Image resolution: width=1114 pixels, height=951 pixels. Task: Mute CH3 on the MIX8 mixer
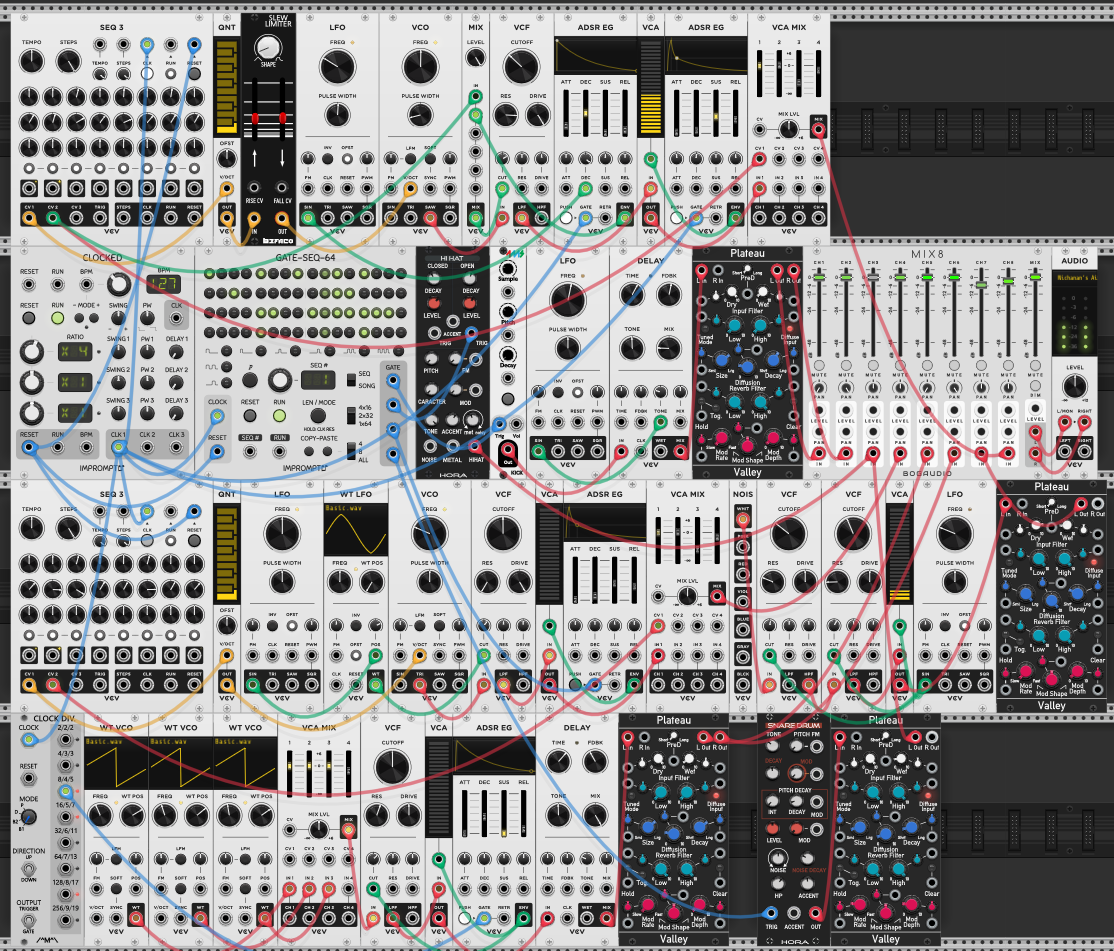pyautogui.click(x=873, y=365)
